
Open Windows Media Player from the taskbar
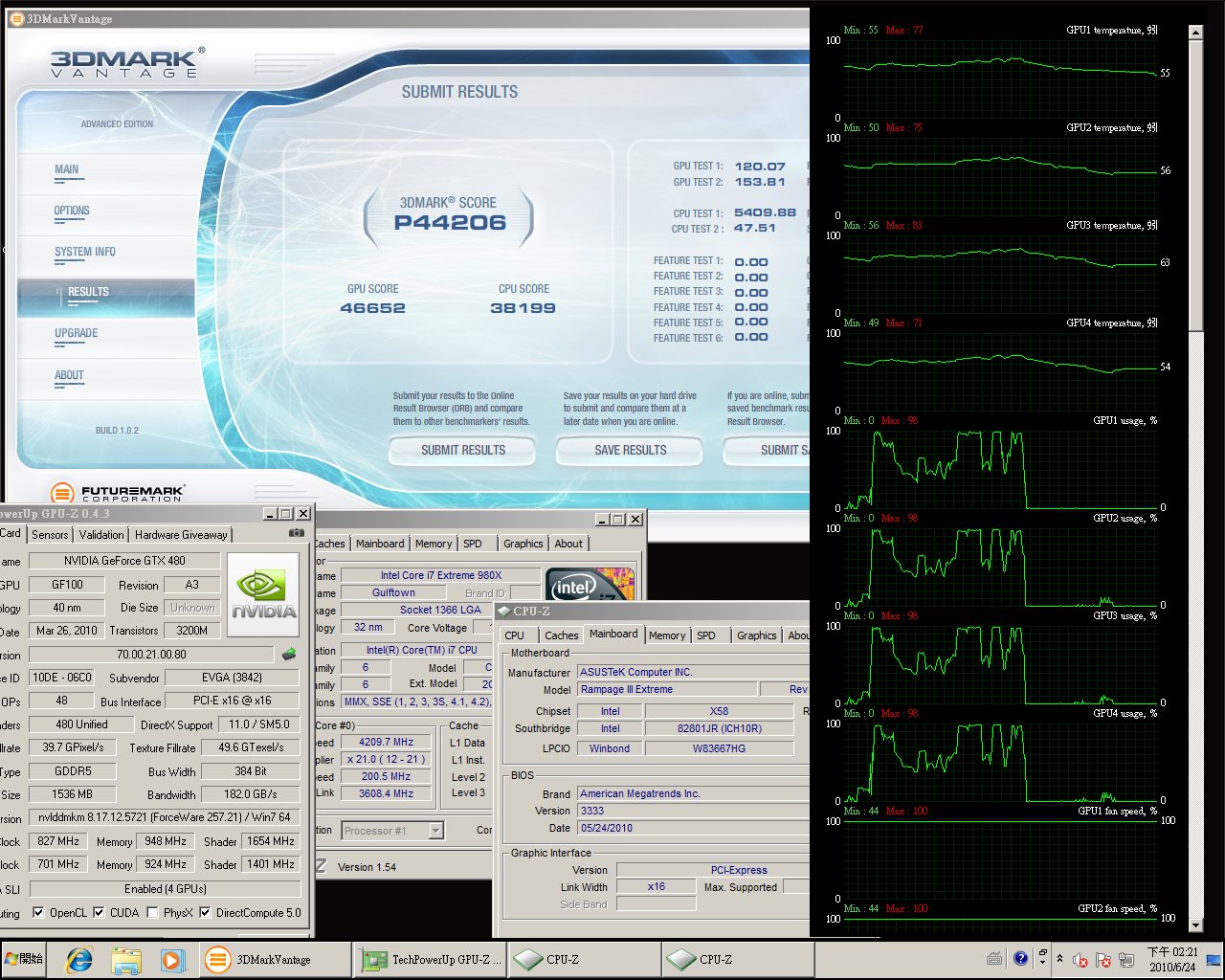pyautogui.click(x=172, y=959)
